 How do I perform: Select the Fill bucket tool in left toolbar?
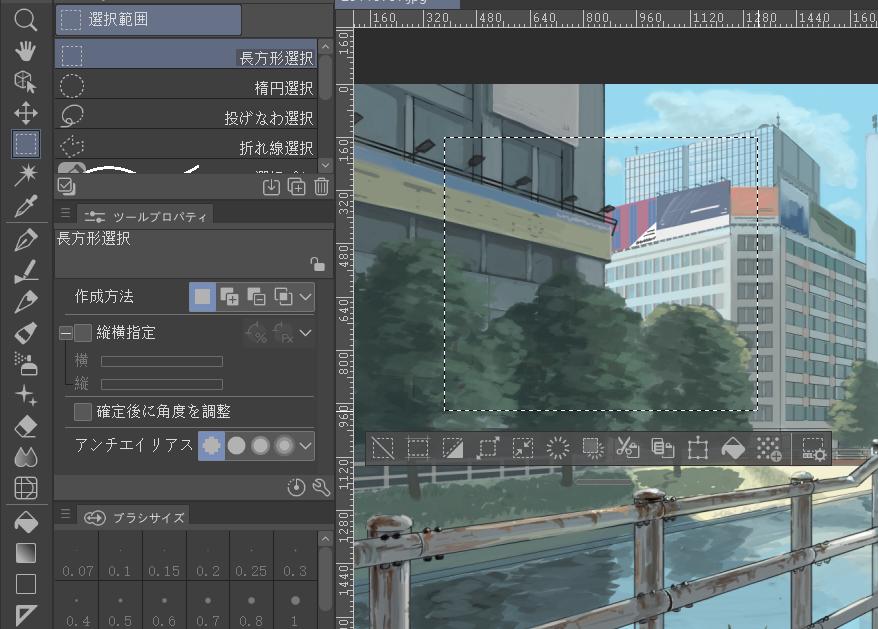coord(26,522)
